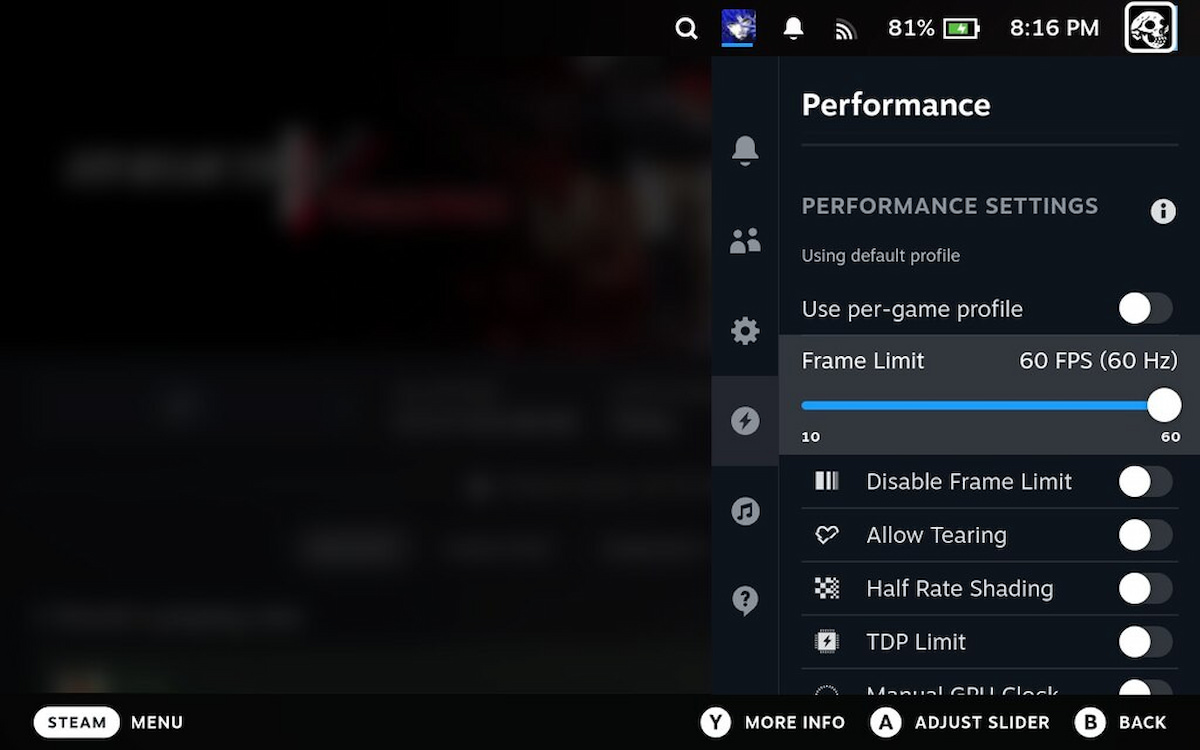Open notifications bell in the top bar
The width and height of the screenshot is (1200, 750).
coord(793,28)
